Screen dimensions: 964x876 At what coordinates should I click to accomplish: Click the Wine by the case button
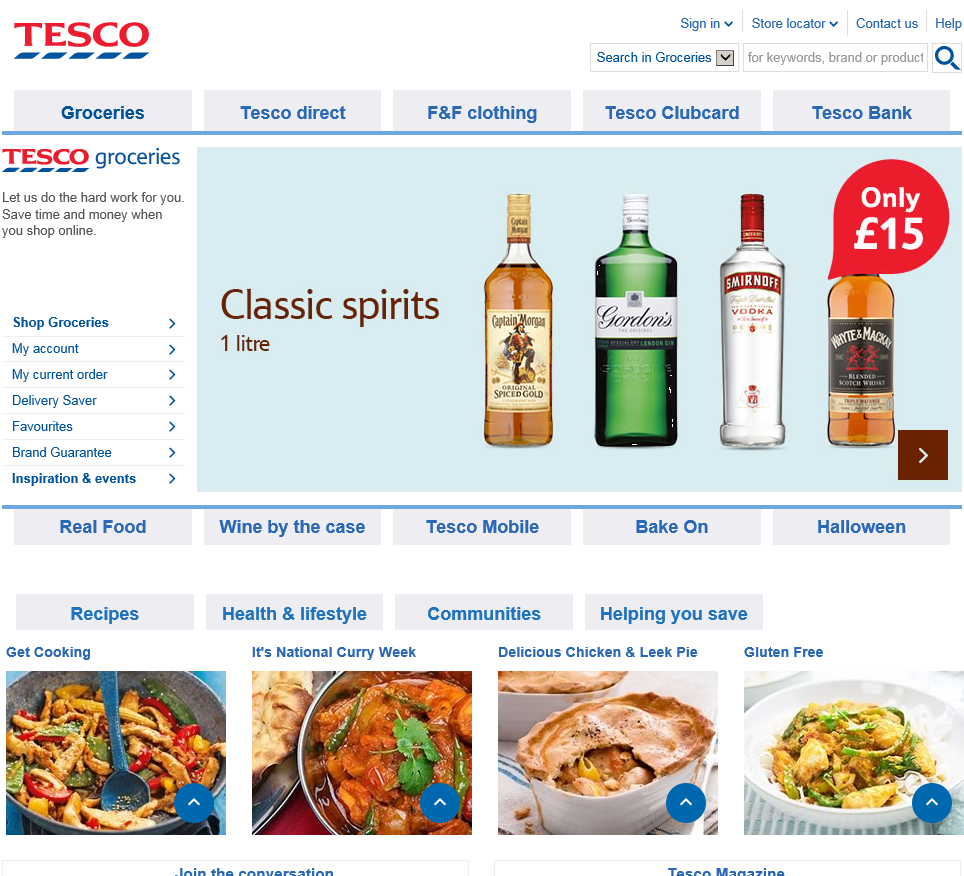(292, 527)
